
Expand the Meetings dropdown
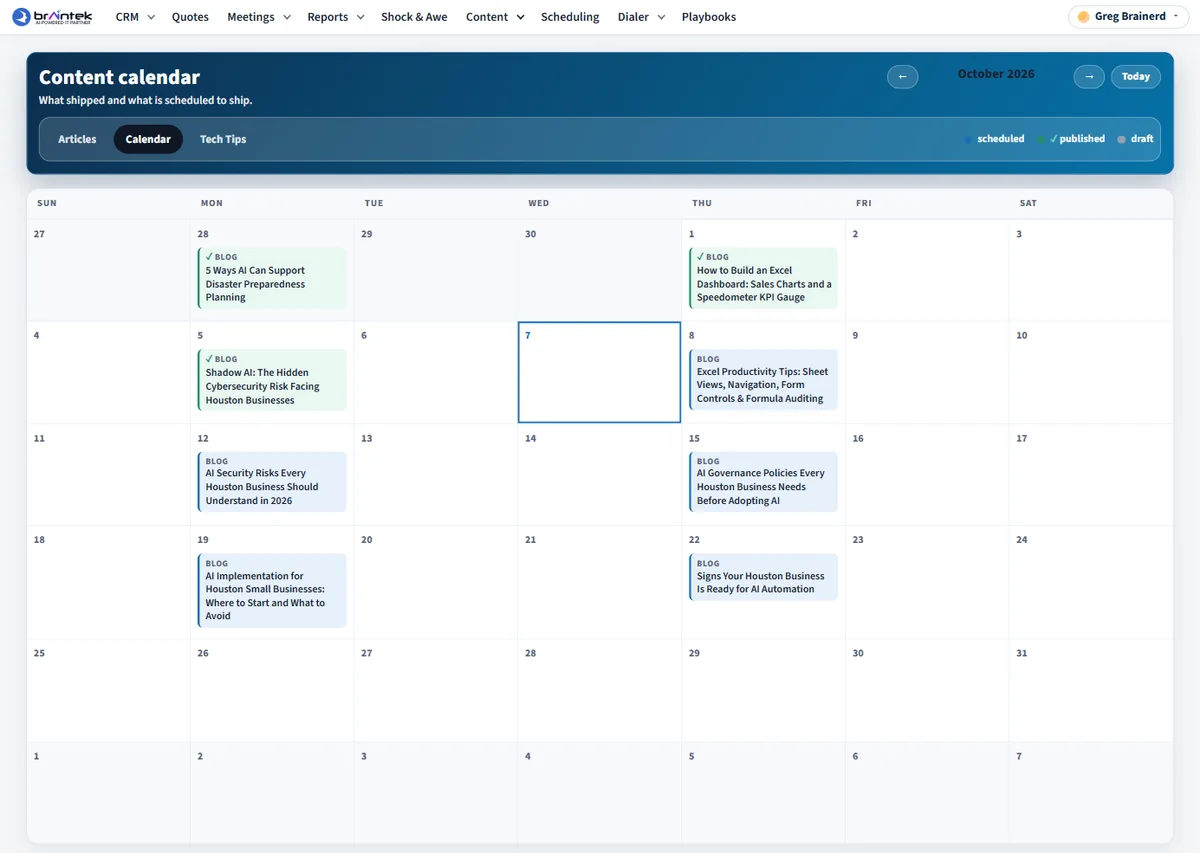coord(259,17)
